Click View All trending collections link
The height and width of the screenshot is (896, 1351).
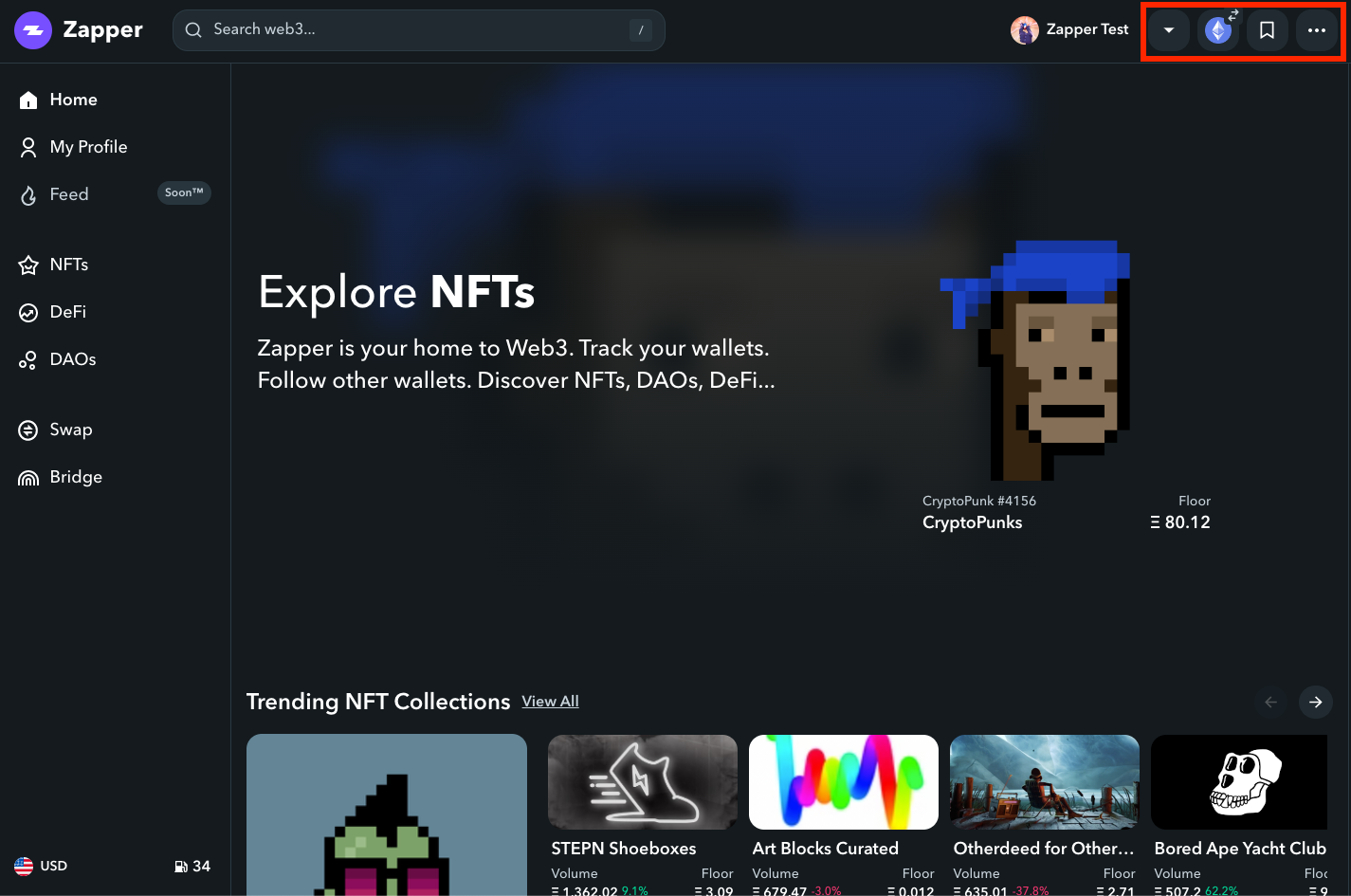point(550,702)
